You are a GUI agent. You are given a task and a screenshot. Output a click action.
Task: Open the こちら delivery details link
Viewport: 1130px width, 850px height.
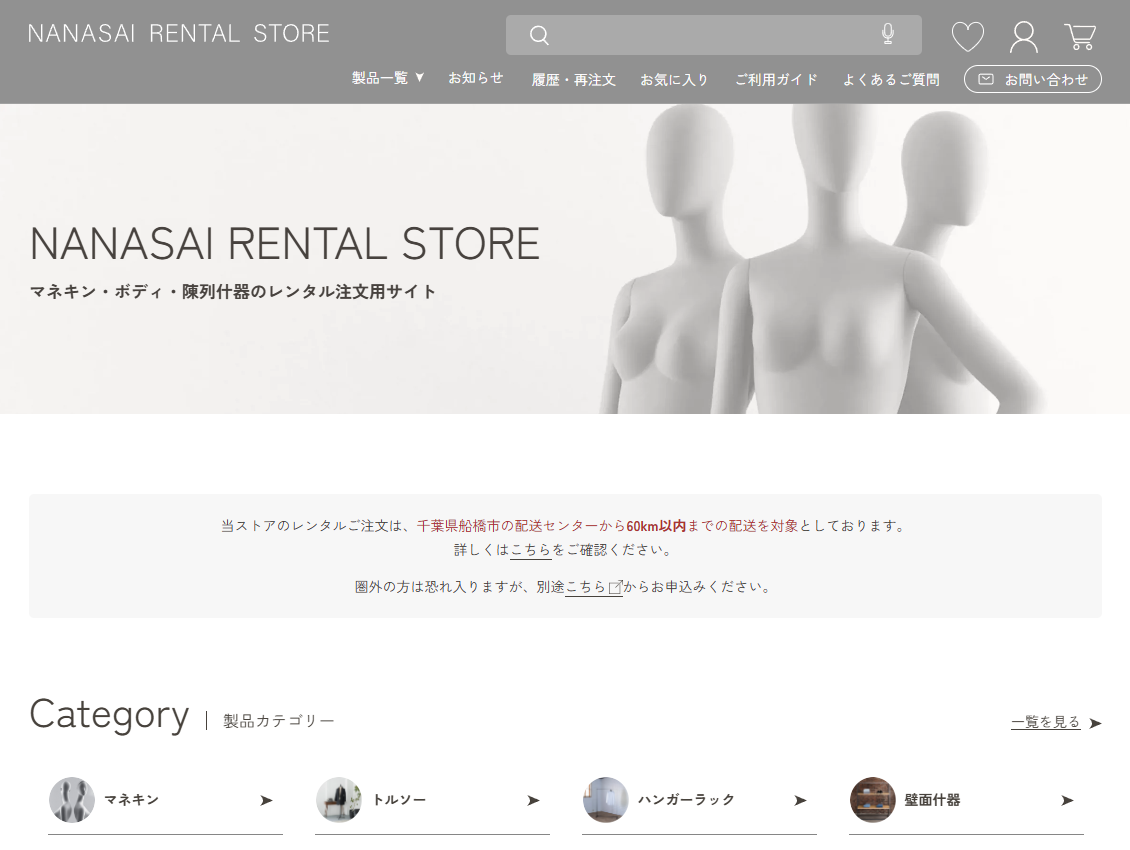click(x=531, y=549)
